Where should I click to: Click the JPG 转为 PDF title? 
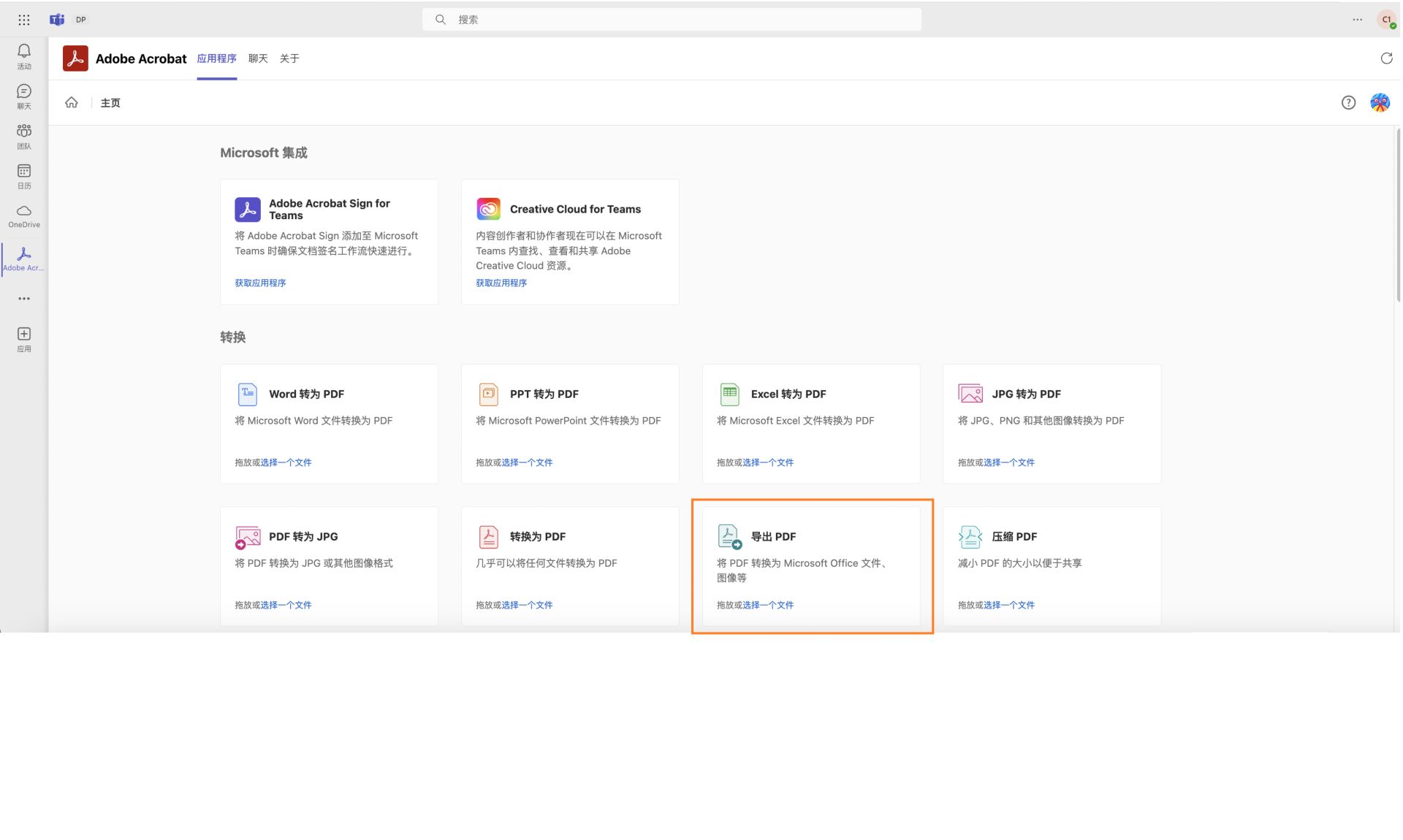[1026, 394]
